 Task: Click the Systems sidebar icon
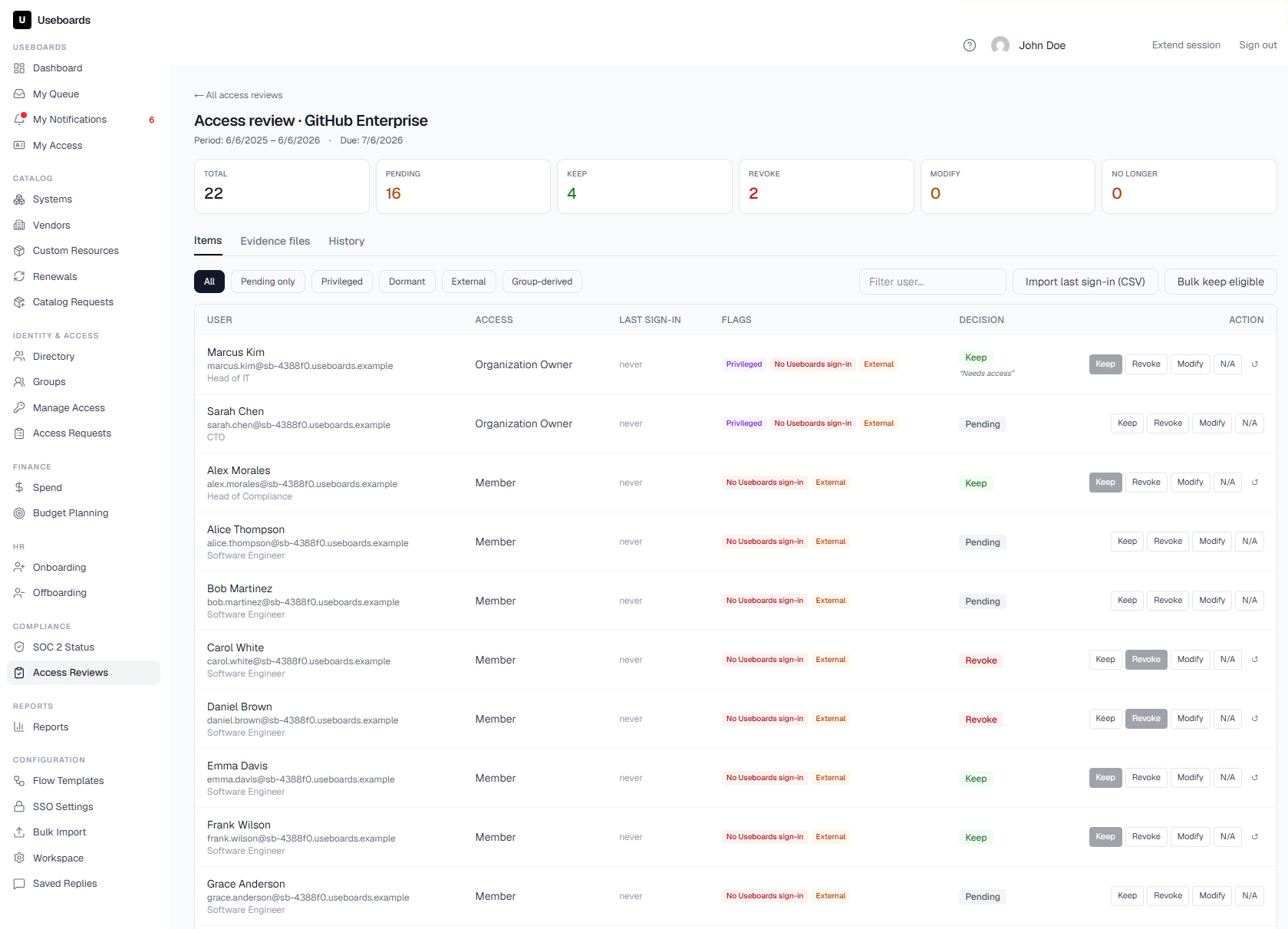coord(19,199)
